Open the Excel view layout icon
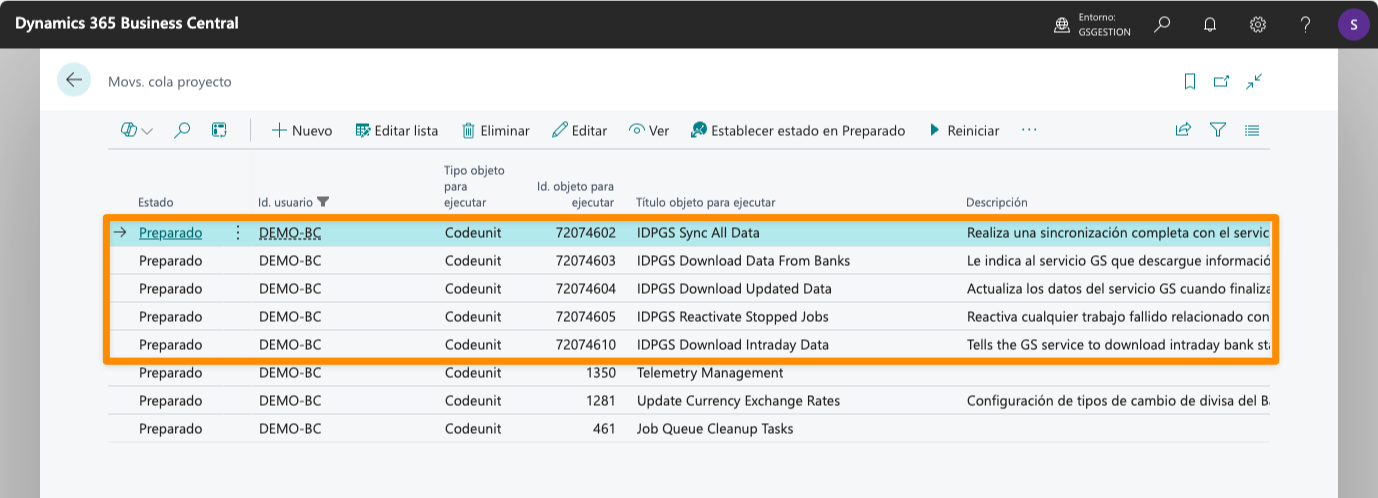This screenshot has width=1378, height=498. pyautogui.click(x=219, y=130)
